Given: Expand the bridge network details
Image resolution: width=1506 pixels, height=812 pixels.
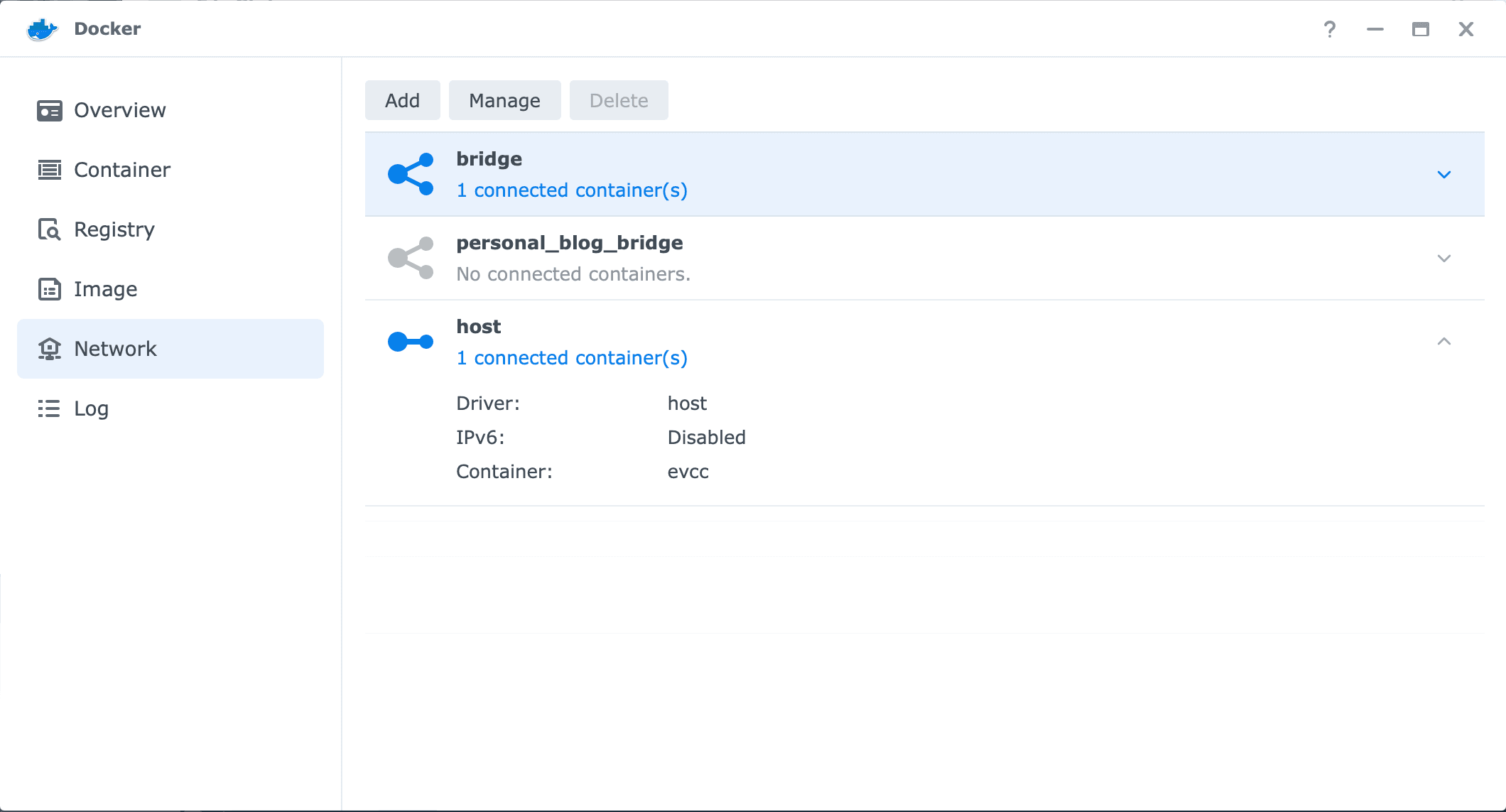Looking at the screenshot, I should coord(1444,173).
